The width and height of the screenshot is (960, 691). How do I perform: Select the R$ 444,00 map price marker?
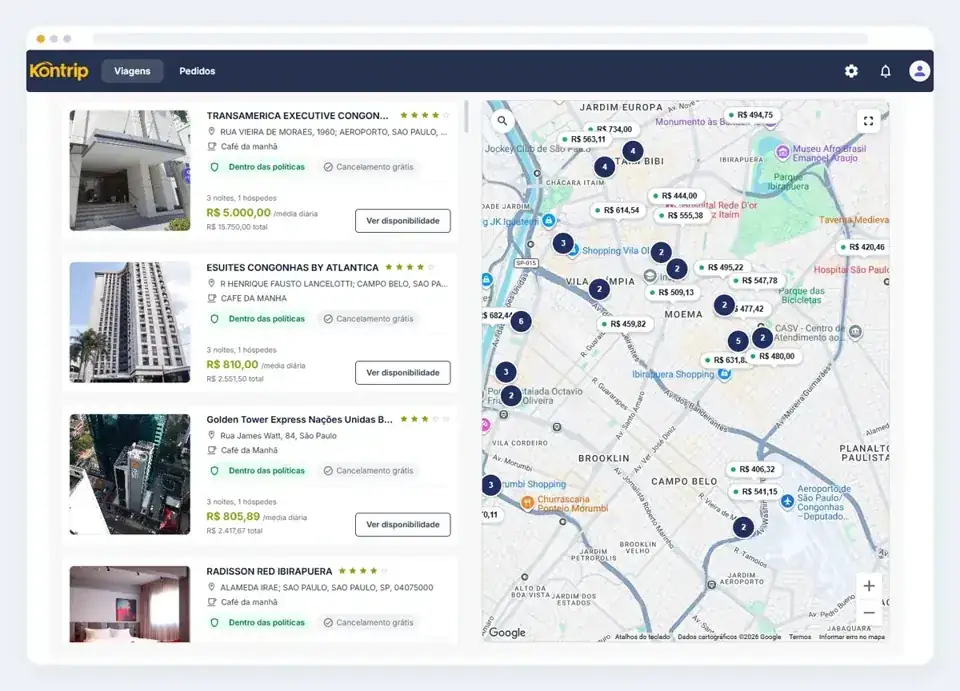pos(675,196)
